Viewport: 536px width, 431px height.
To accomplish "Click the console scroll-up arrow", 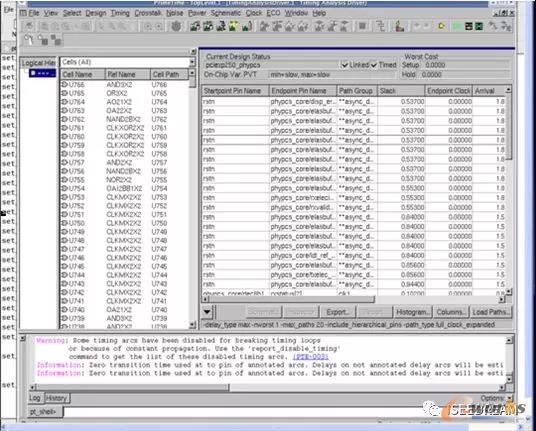I will coord(509,340).
